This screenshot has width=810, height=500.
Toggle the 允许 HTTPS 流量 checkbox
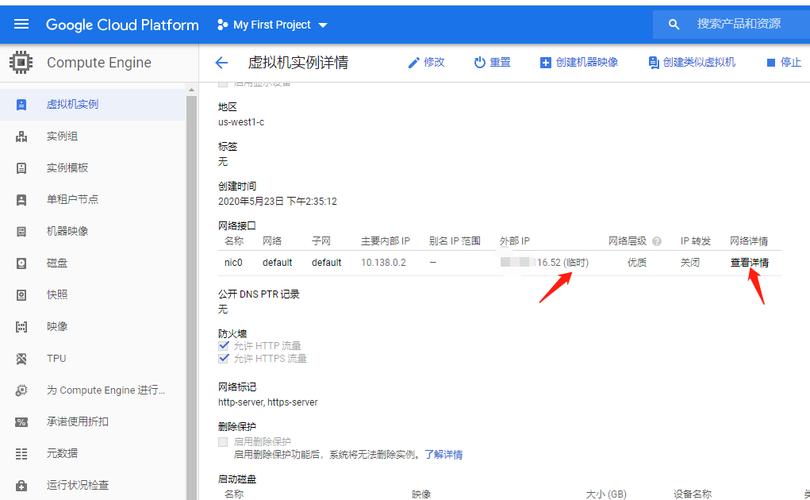224,358
